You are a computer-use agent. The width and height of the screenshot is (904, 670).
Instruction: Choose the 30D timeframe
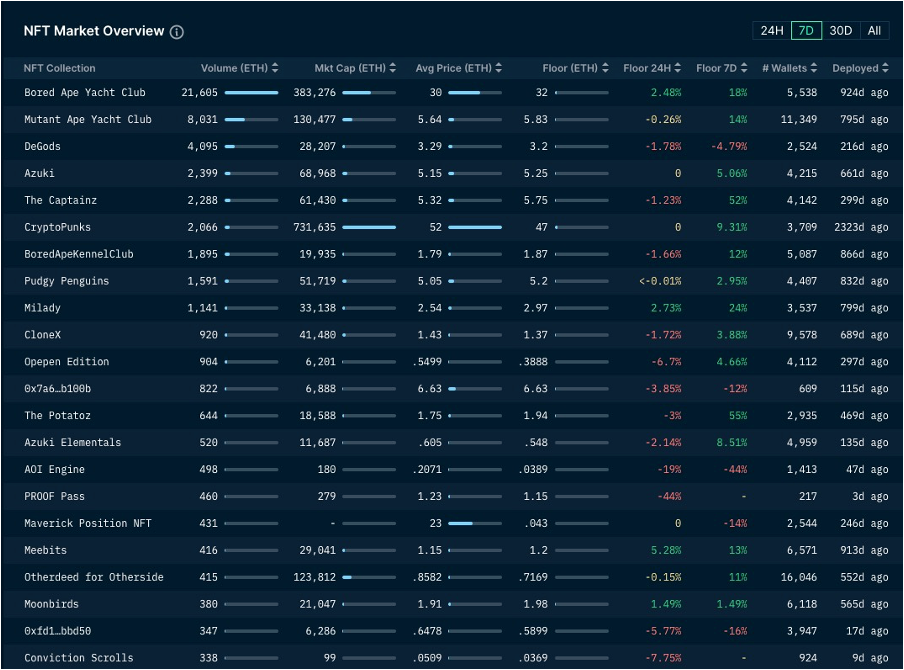[840, 31]
